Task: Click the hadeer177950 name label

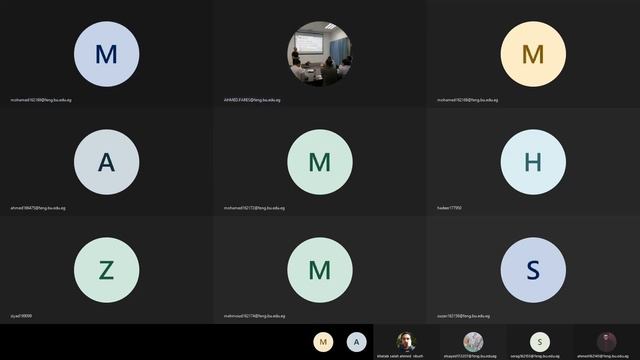Action: [x=449, y=208]
